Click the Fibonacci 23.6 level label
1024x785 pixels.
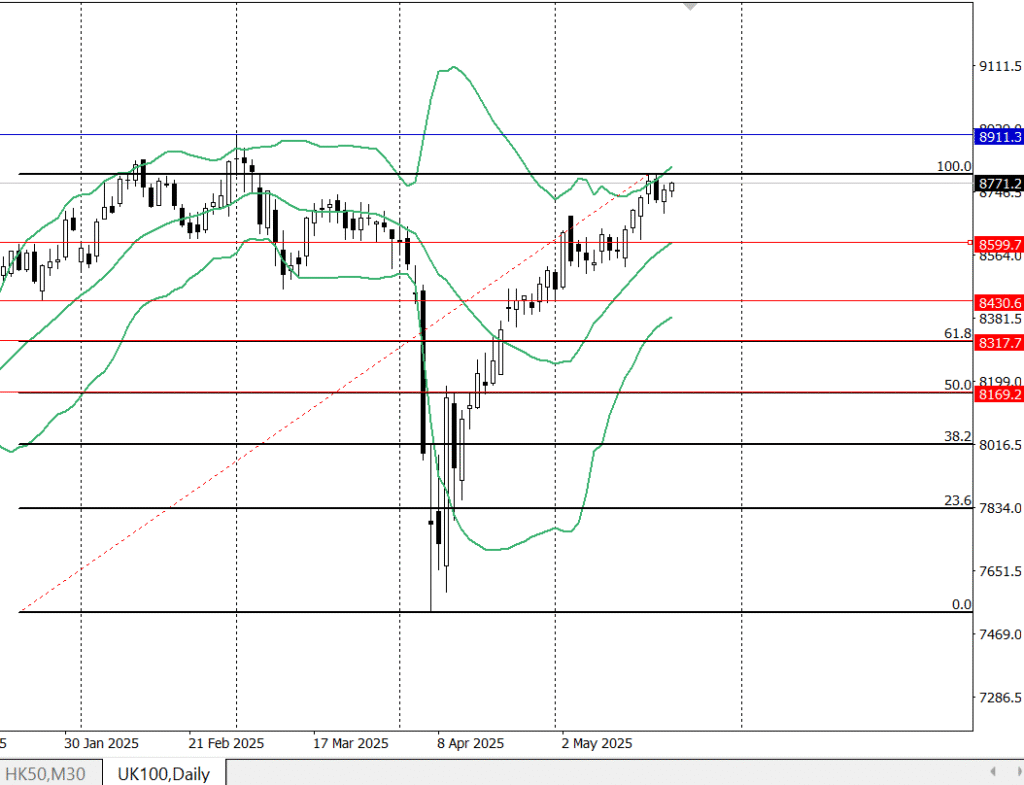pos(957,500)
